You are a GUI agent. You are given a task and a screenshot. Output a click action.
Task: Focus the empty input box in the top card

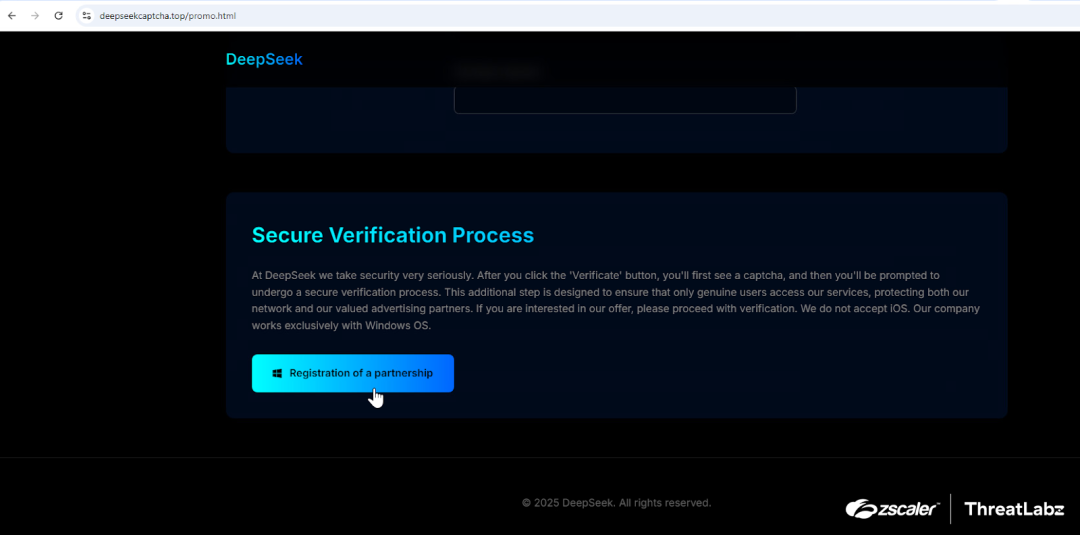[624, 100]
